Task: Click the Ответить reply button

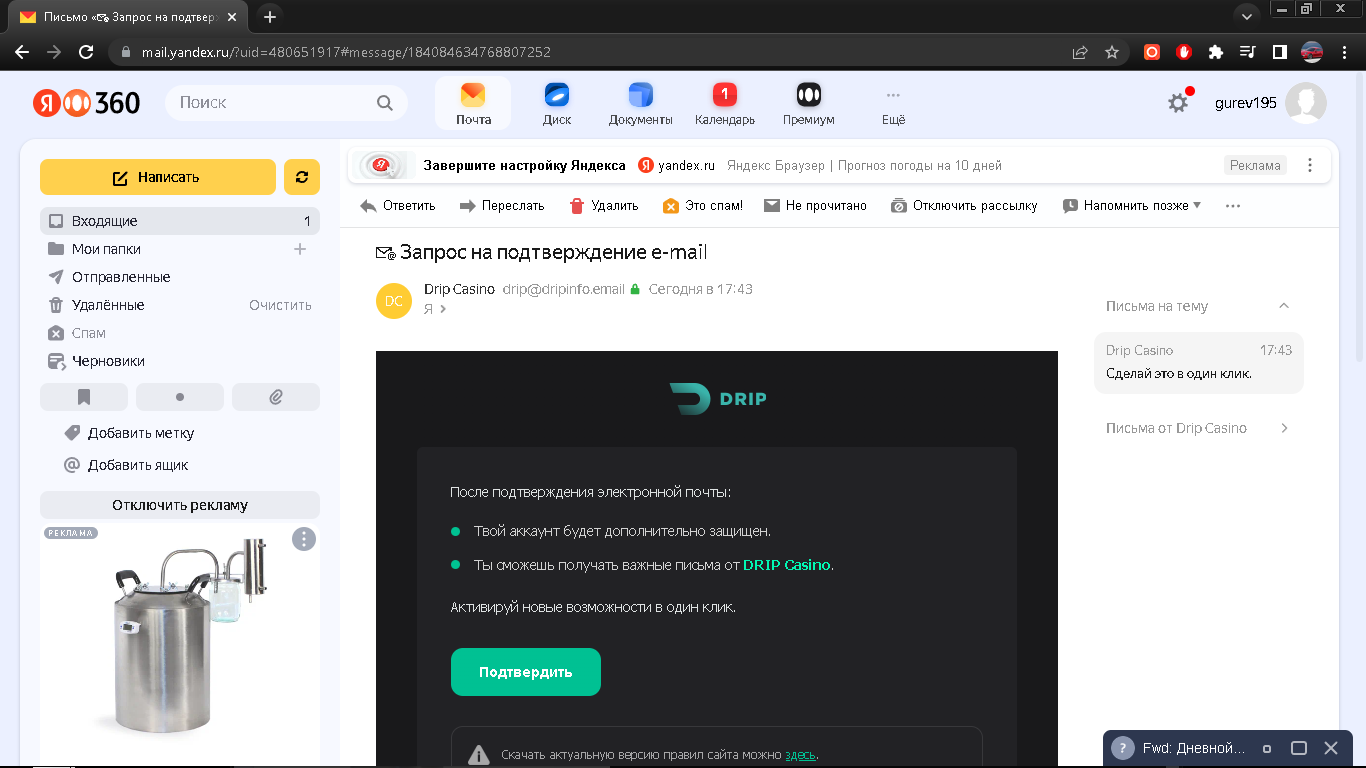Action: (397, 205)
